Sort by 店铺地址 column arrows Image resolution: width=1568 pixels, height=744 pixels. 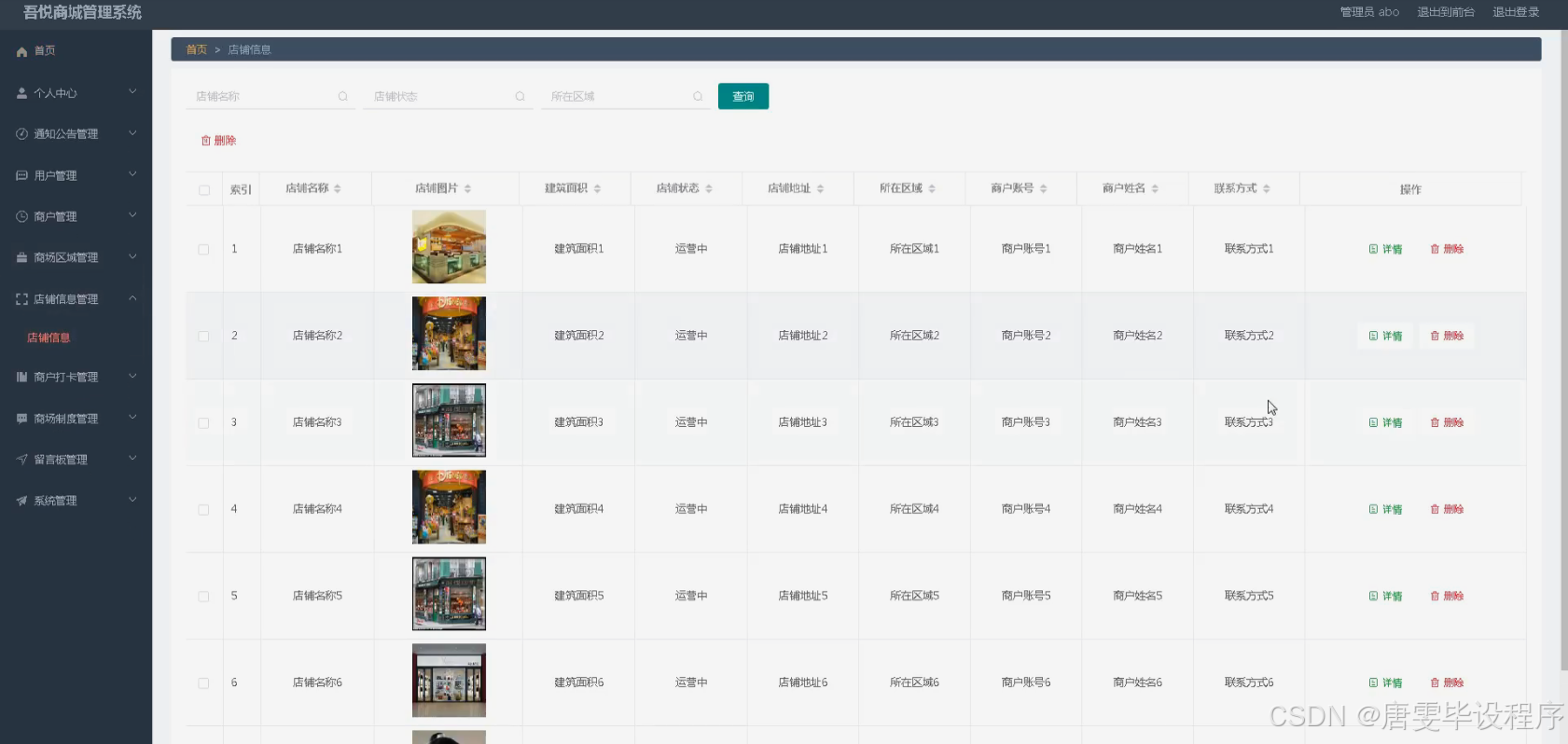820,188
